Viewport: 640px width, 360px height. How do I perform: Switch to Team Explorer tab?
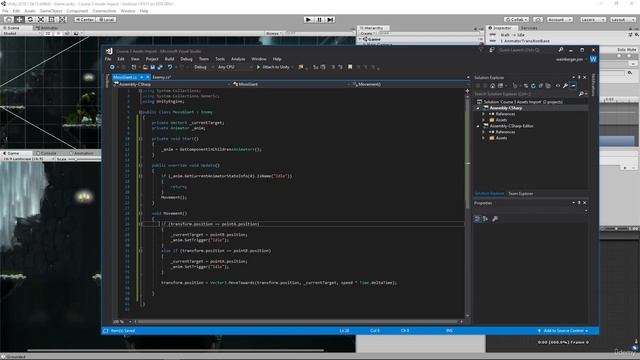521,193
